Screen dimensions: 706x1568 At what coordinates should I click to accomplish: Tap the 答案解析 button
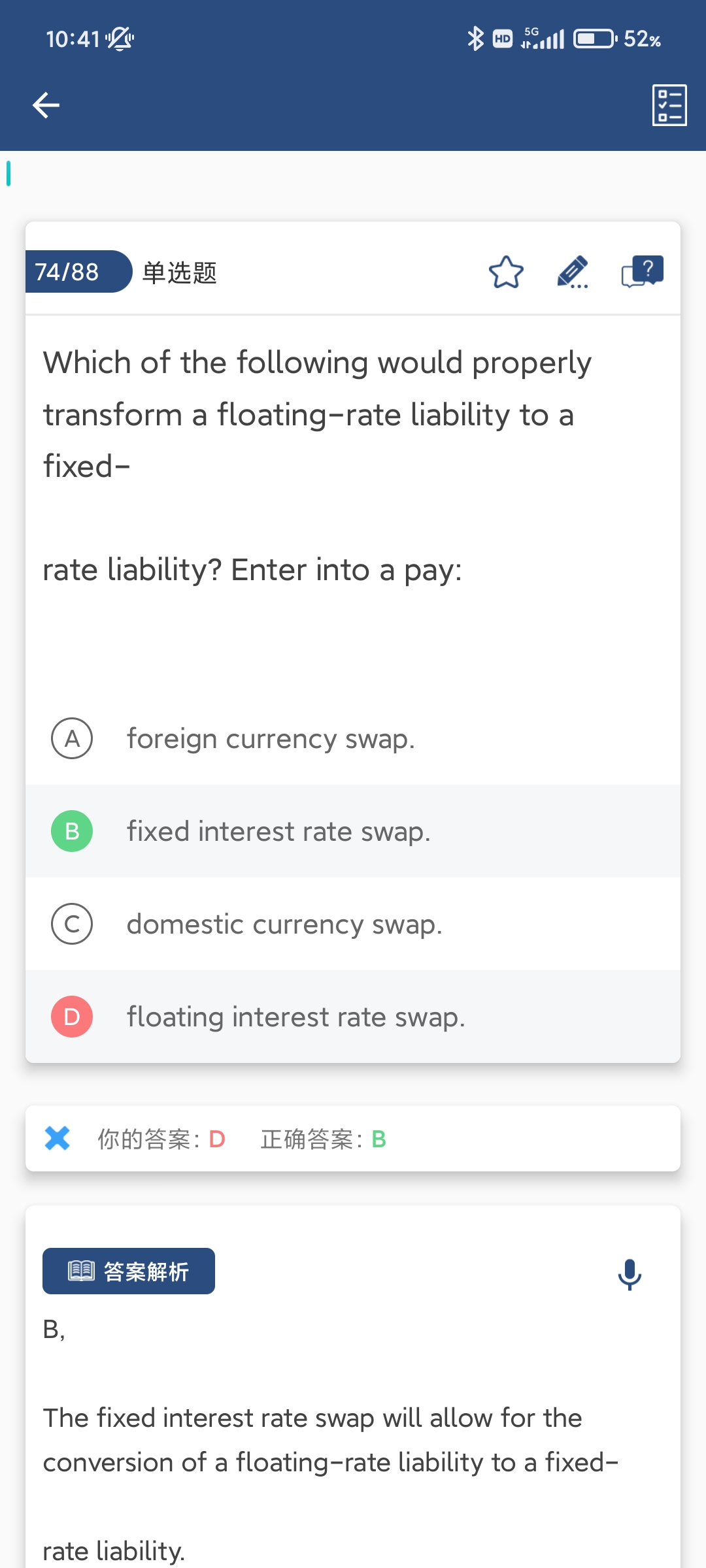(x=129, y=1271)
